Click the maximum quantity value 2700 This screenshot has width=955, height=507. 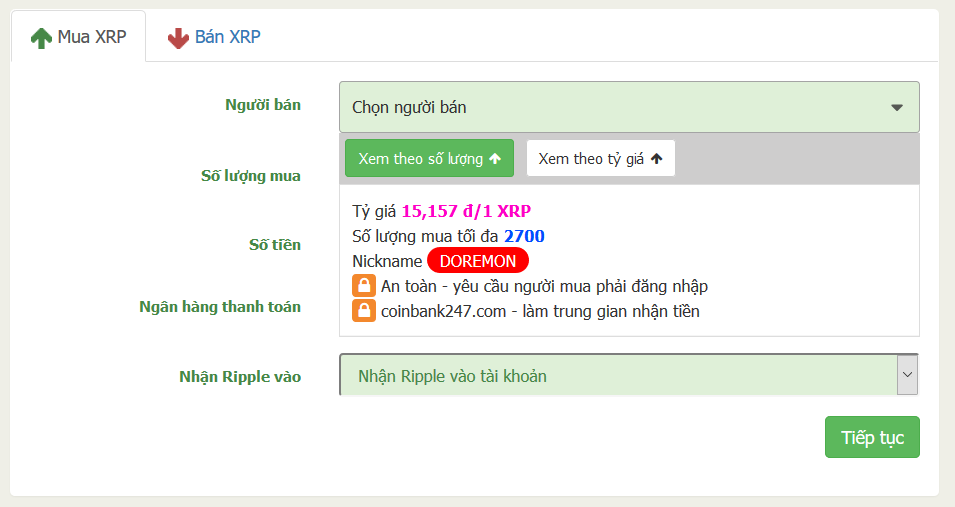pyautogui.click(x=524, y=236)
